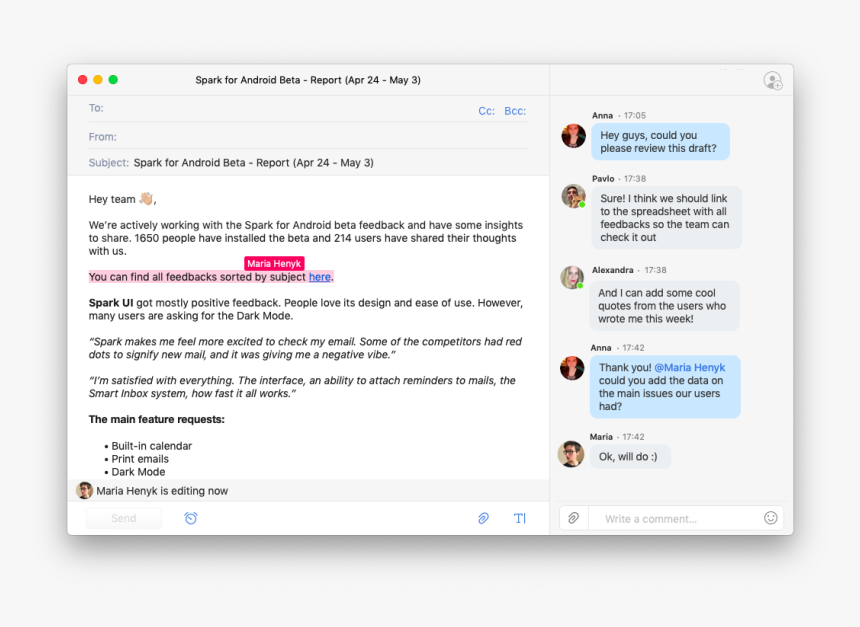This screenshot has height=627, width=860.
Task: Click Maria's avatar in the chat
Action: point(570,454)
